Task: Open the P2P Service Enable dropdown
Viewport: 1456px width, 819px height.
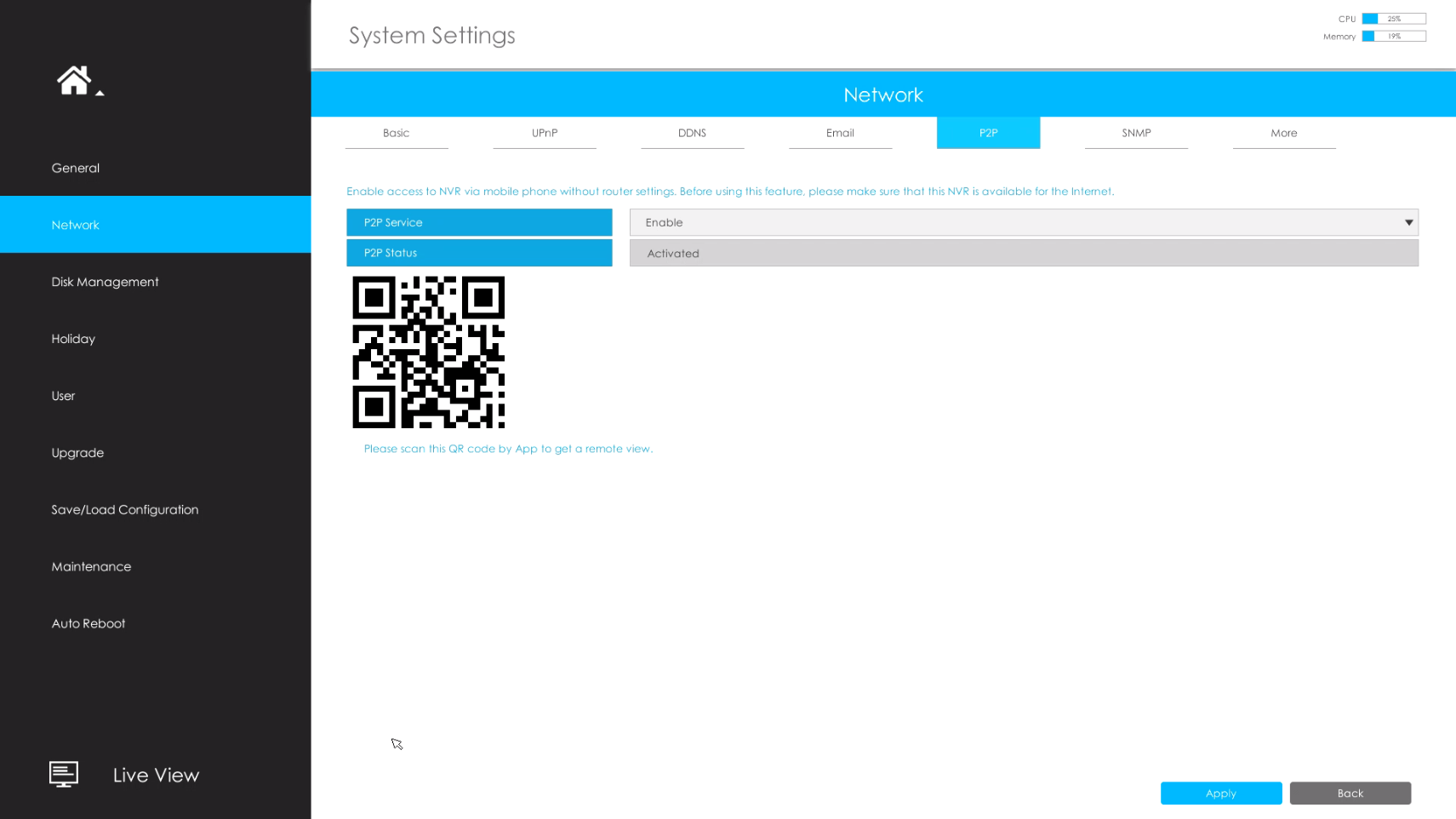Action: pos(1024,222)
